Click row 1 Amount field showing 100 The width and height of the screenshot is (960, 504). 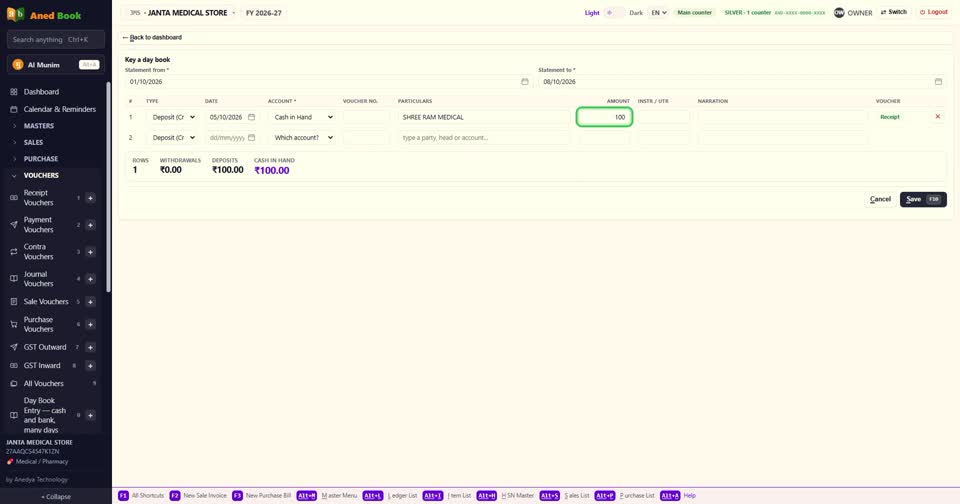point(604,117)
